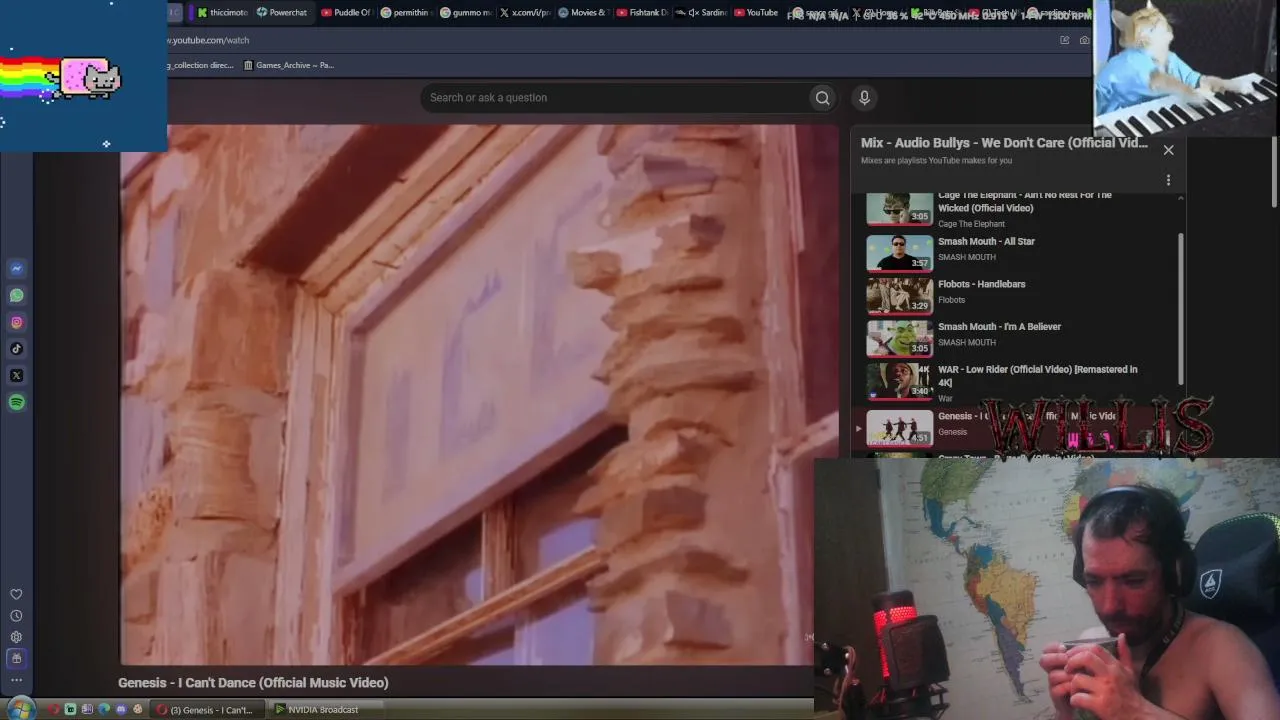
Task: Click the YouTube search magnifier button
Action: click(x=822, y=98)
